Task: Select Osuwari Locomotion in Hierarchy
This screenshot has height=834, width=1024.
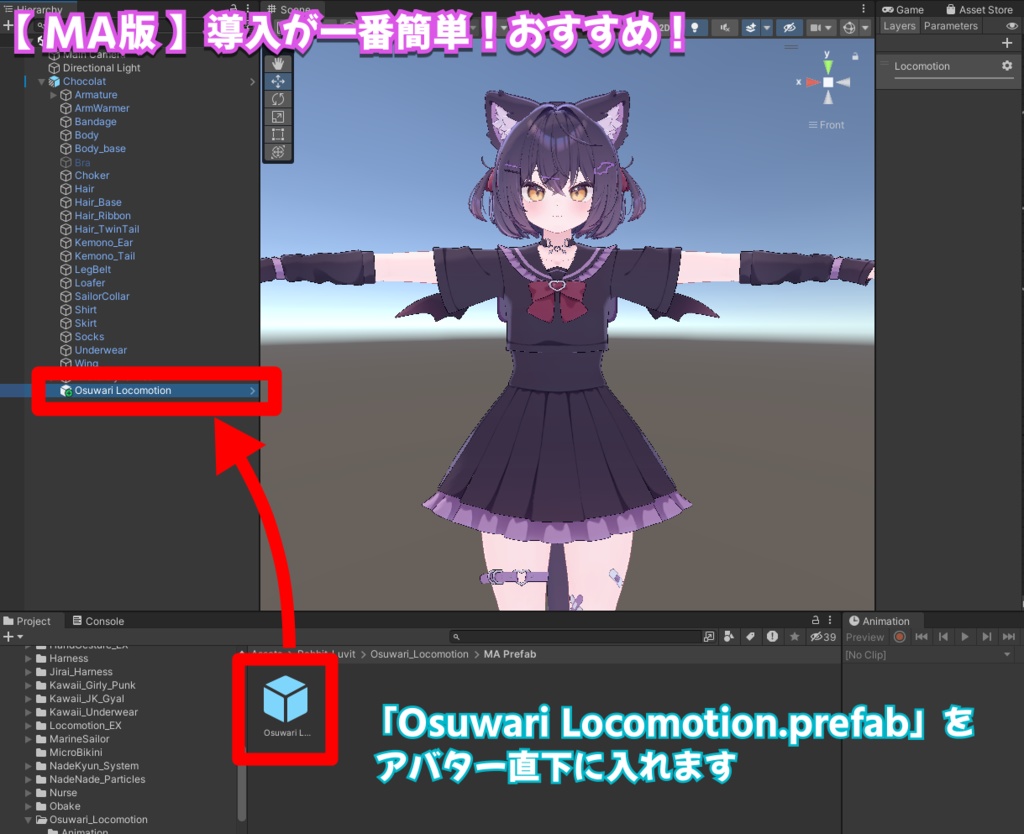Action: [x=123, y=391]
